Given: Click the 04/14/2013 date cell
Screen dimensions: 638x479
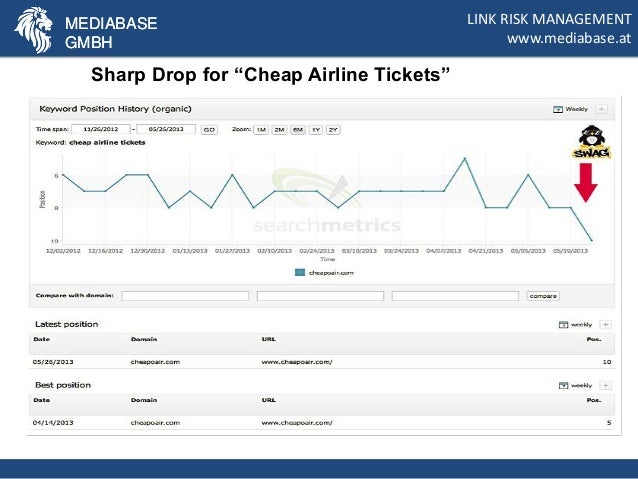Looking at the screenshot, I should [53, 422].
